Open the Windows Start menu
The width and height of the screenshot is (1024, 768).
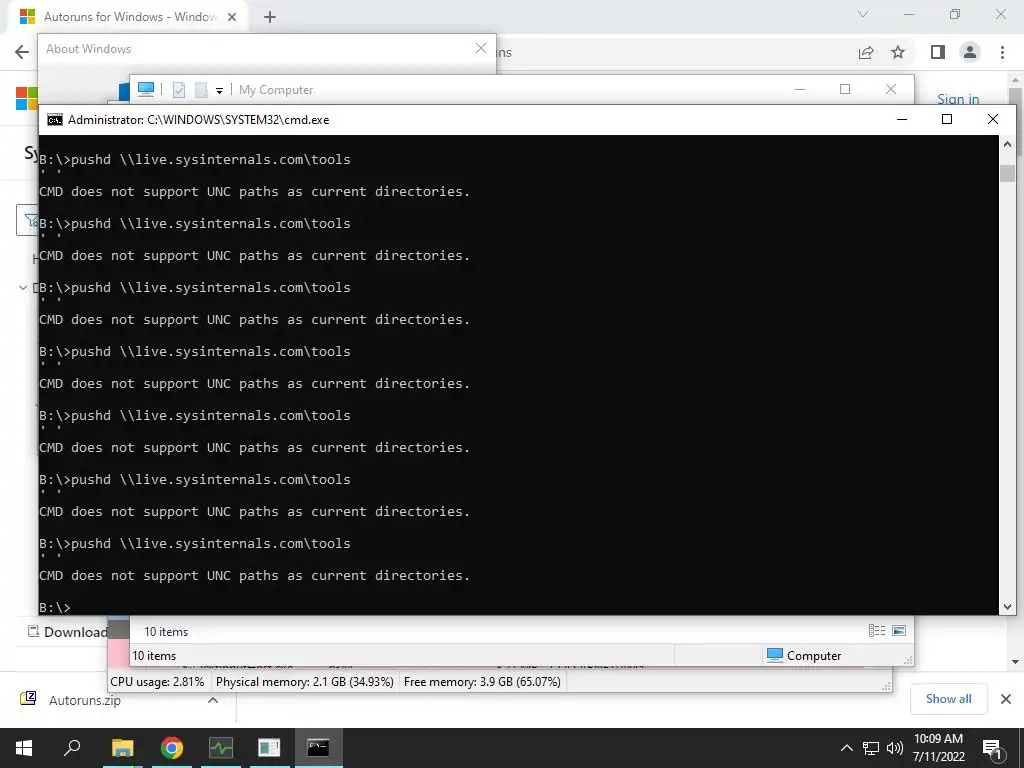point(24,747)
